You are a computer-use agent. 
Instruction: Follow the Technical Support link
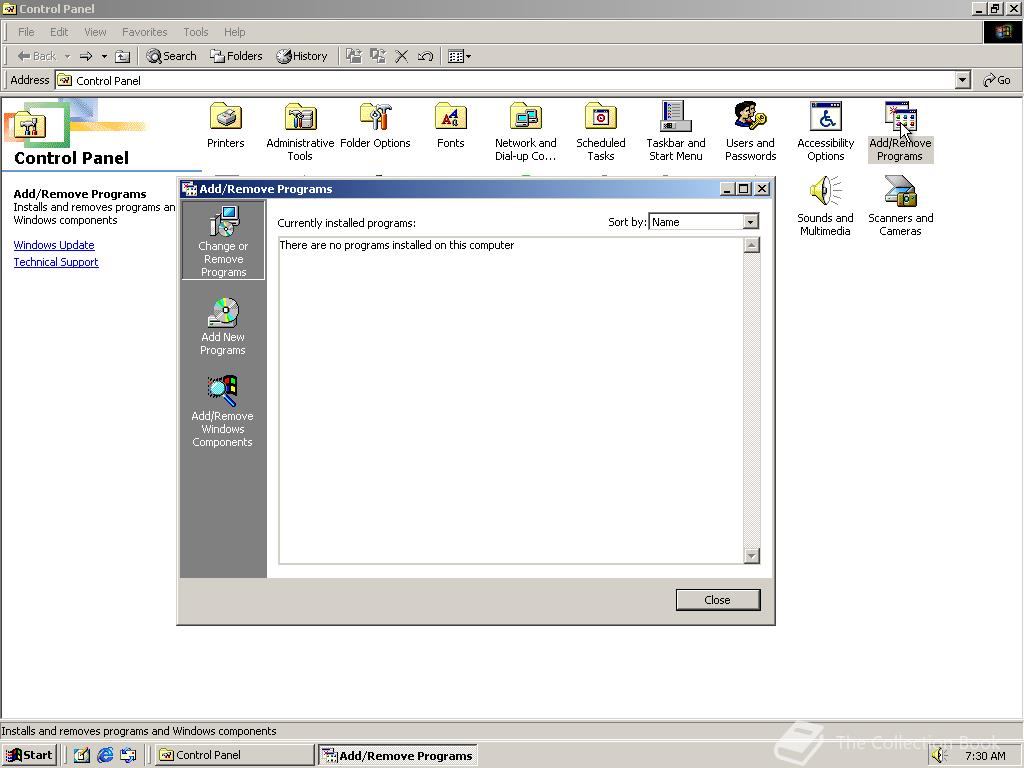pyautogui.click(x=56, y=262)
